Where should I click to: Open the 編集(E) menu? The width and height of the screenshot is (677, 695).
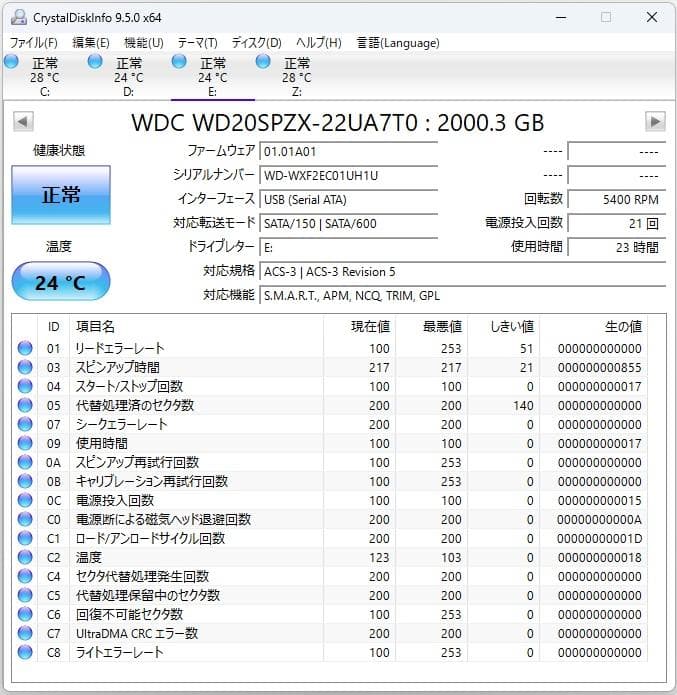[x=91, y=43]
